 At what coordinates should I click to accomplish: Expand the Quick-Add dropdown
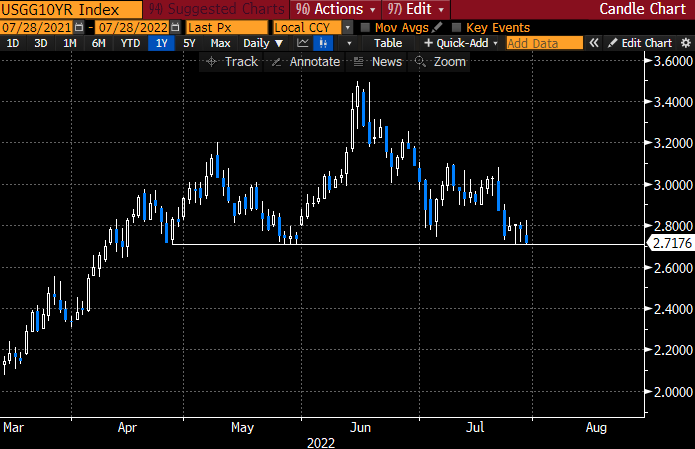click(461, 43)
